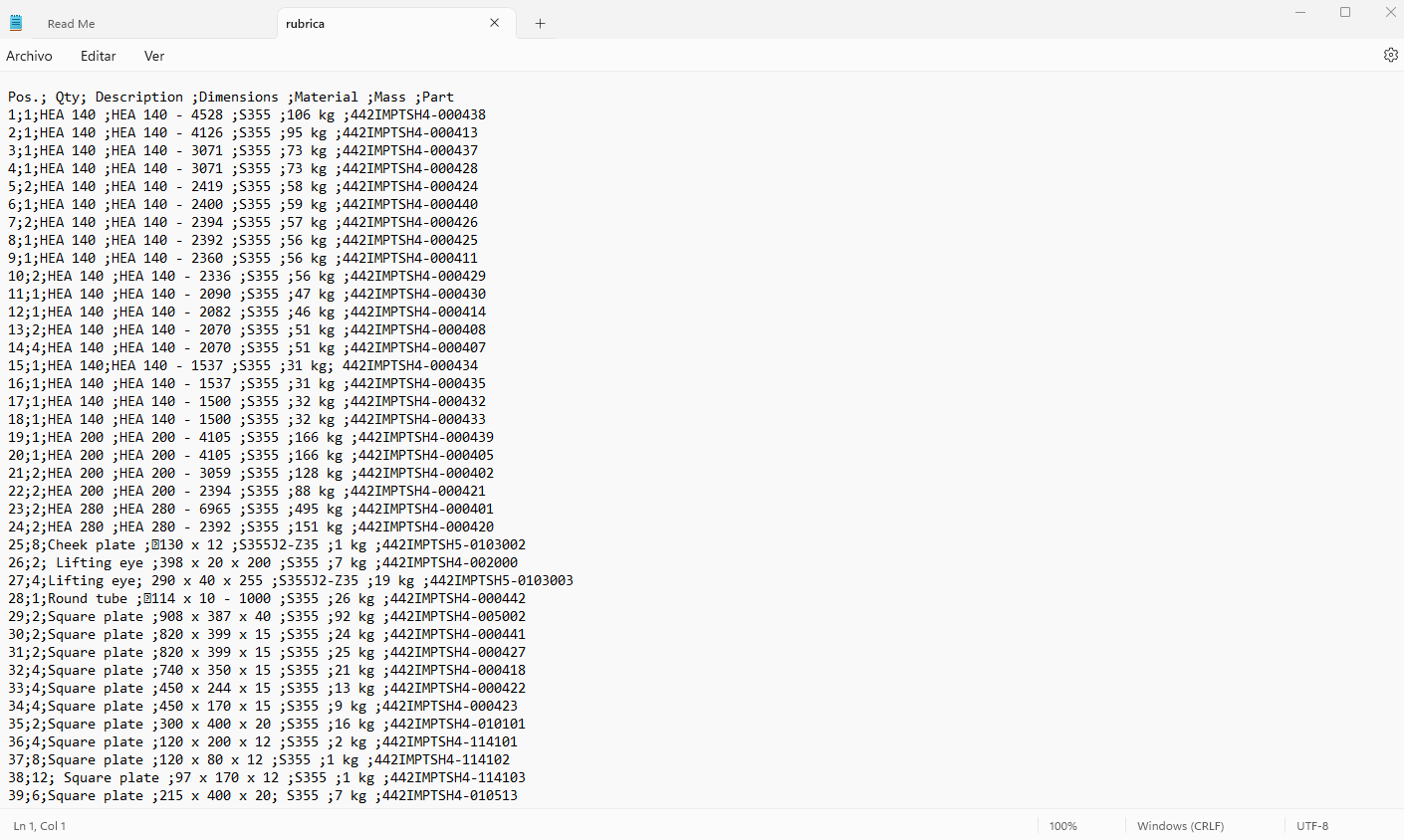
Task: Minimize the Notepad window
Action: [1299, 12]
